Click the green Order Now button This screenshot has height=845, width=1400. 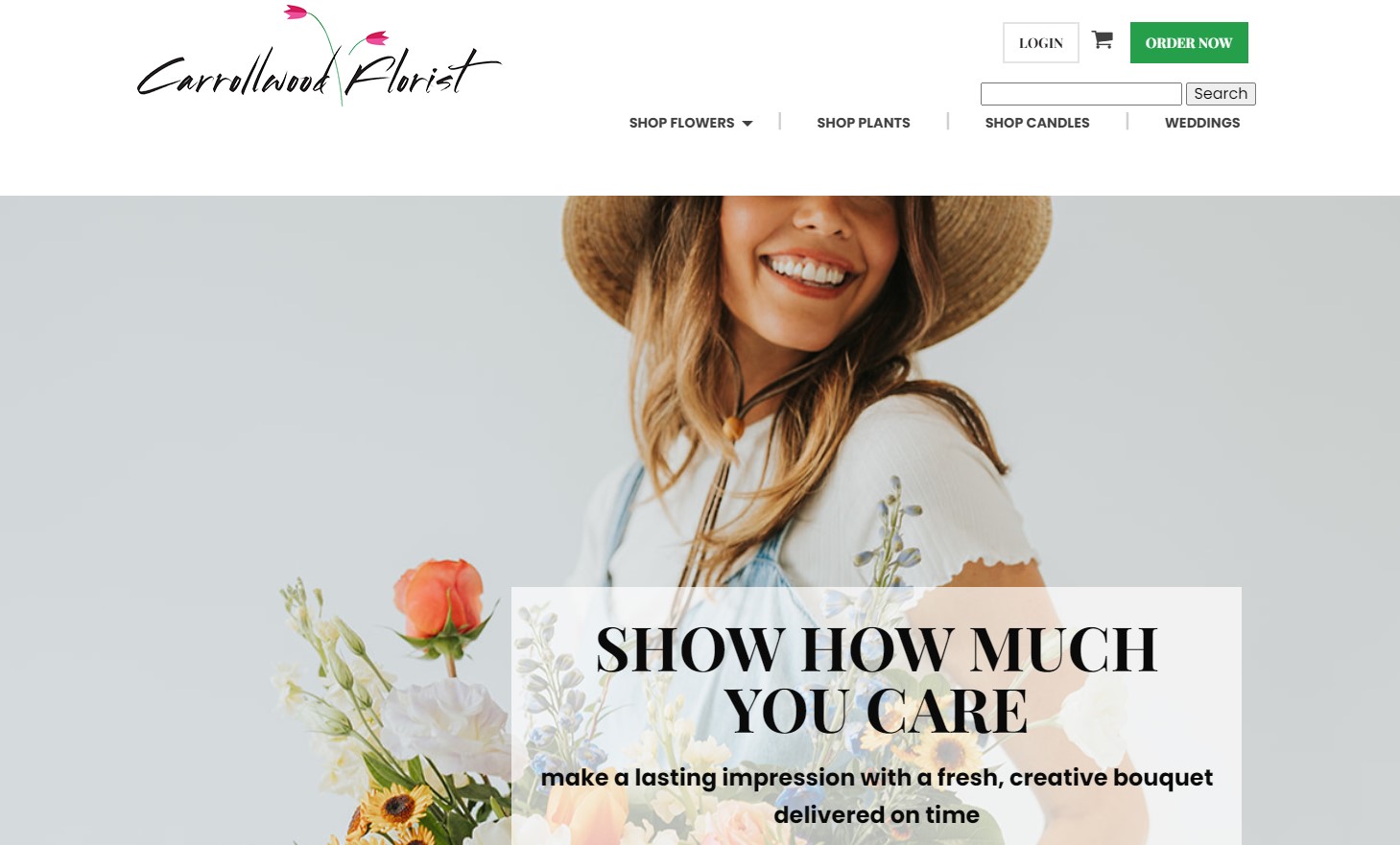tap(1189, 43)
